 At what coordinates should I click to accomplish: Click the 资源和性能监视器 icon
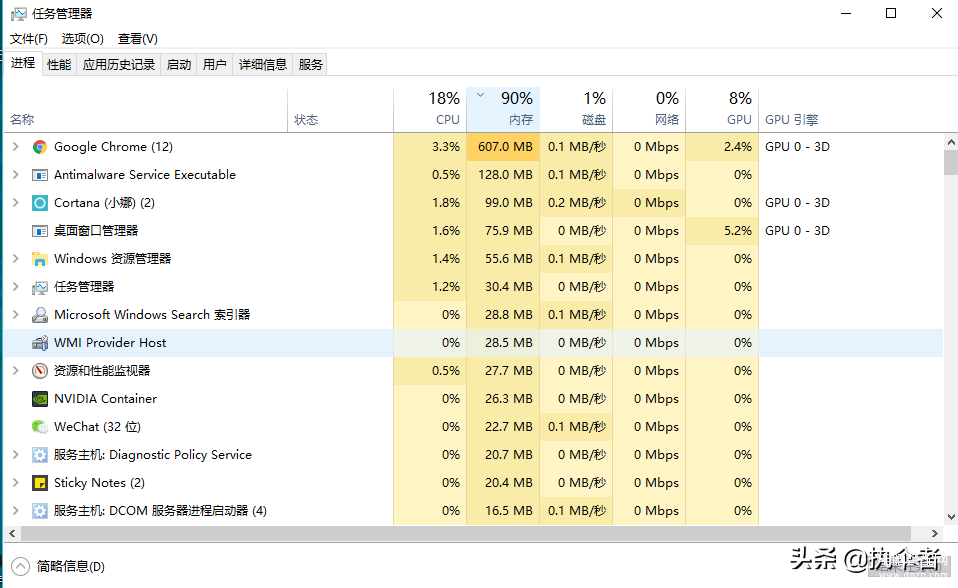coord(40,371)
